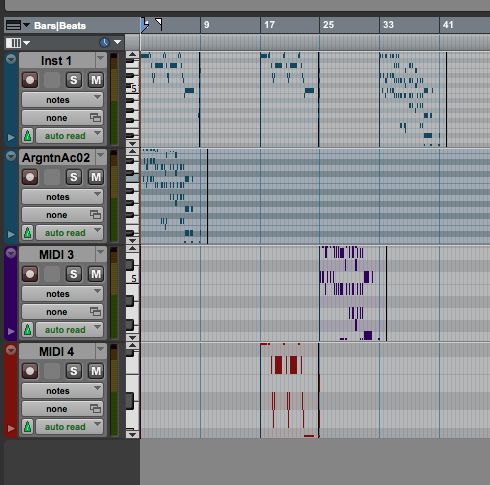Toggle TrackInput monitoring on MIDI 4
Image resolution: width=490 pixels, height=485 pixels.
pos(52,371)
